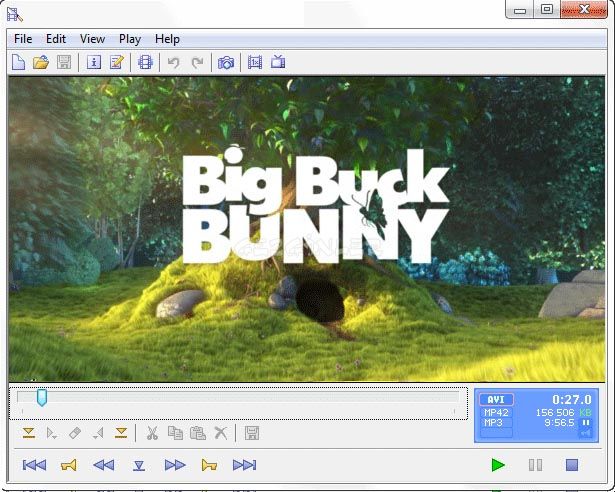Viewport: 615px width, 492px height.
Task: Create a new project with the blank page icon
Action: (18, 62)
